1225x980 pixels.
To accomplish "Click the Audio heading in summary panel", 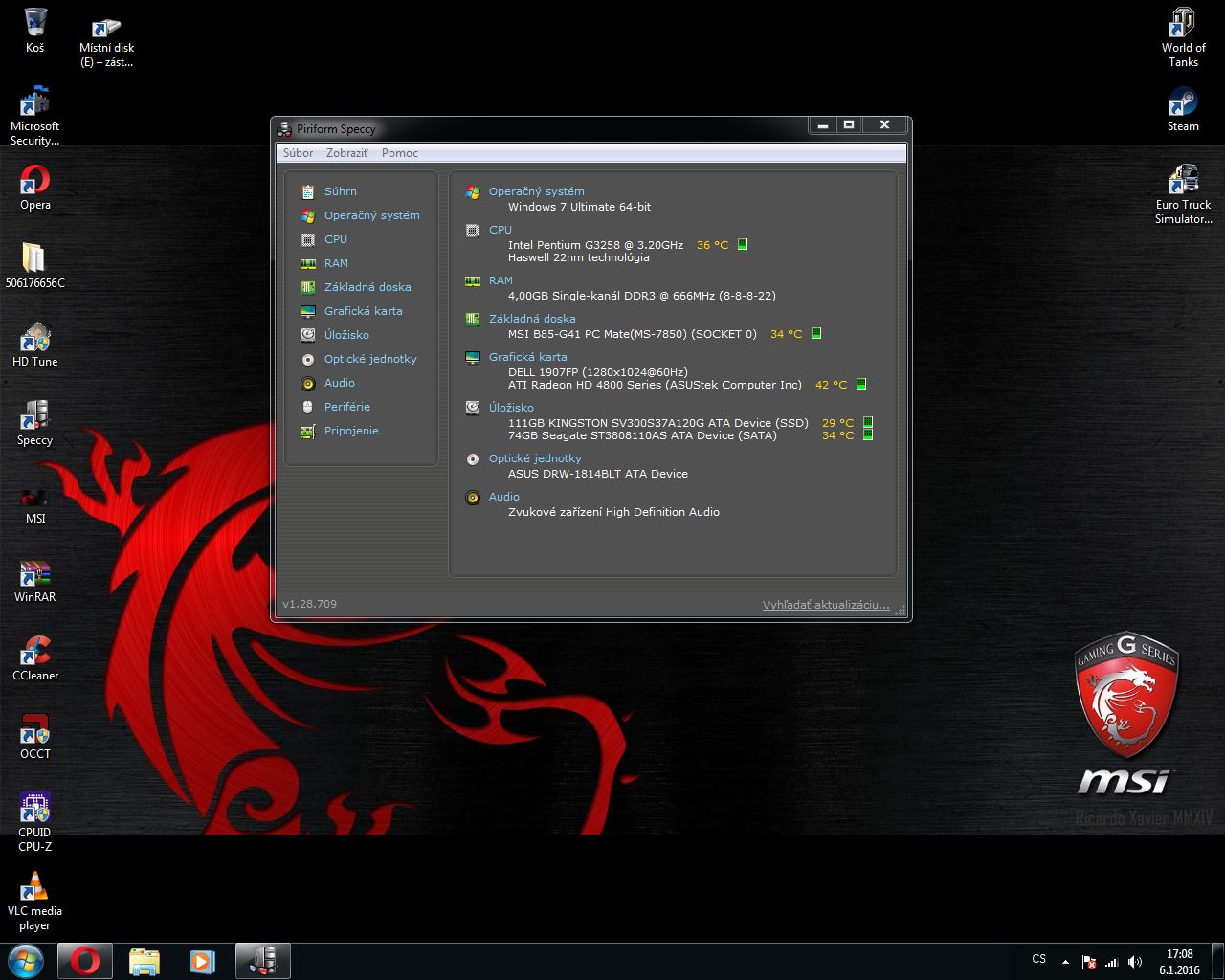I will click(x=503, y=497).
